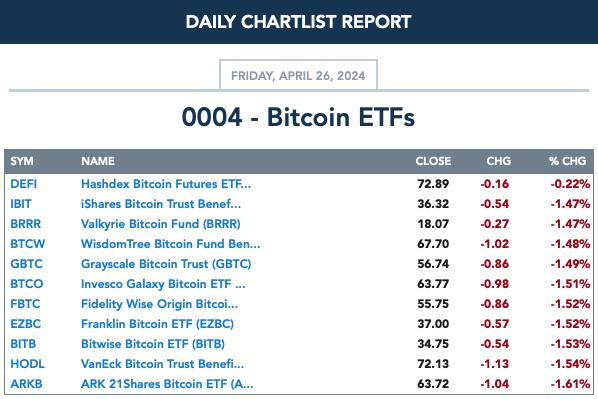Select the BTCW ticker symbol

pyautogui.click(x=27, y=244)
